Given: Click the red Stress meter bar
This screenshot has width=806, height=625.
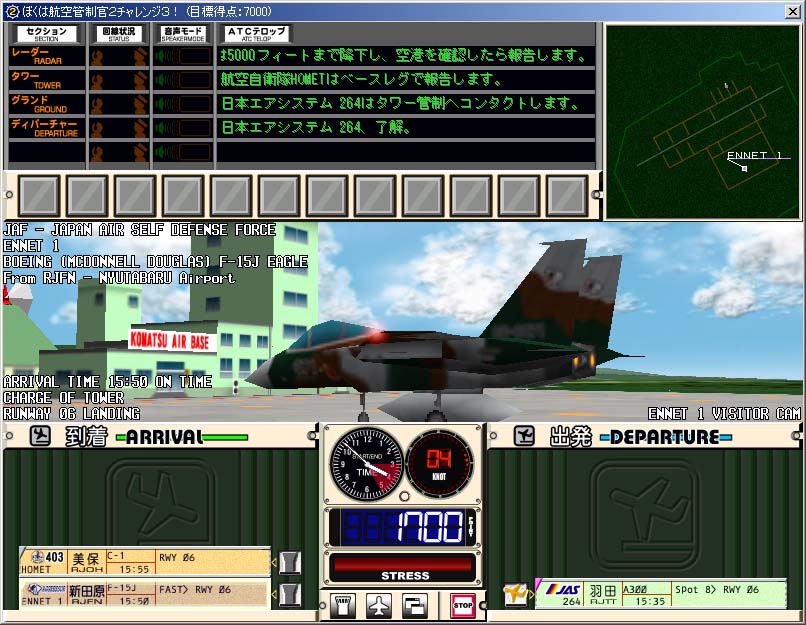Looking at the screenshot, I should pos(405,563).
